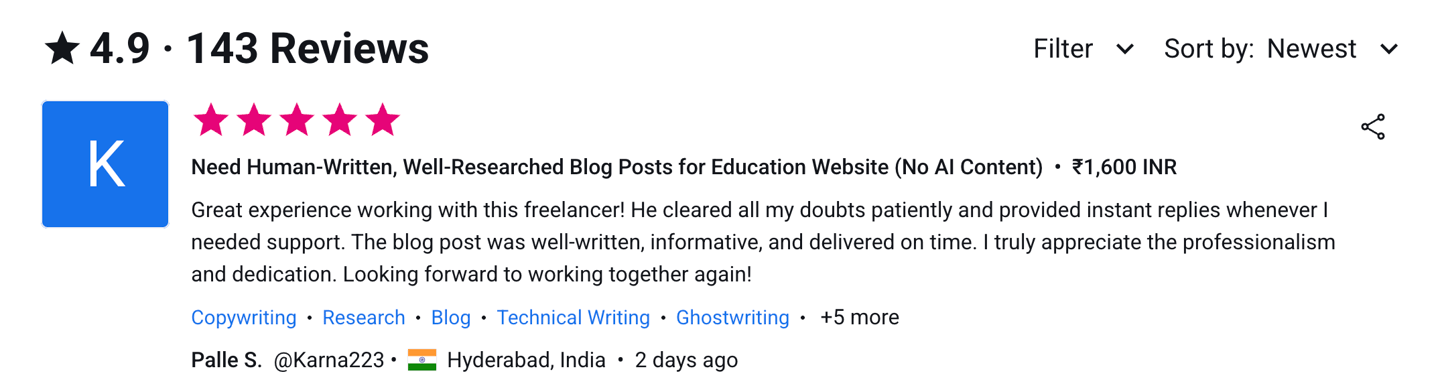Open the Research skill link
The width and height of the screenshot is (1440, 392).
click(364, 317)
